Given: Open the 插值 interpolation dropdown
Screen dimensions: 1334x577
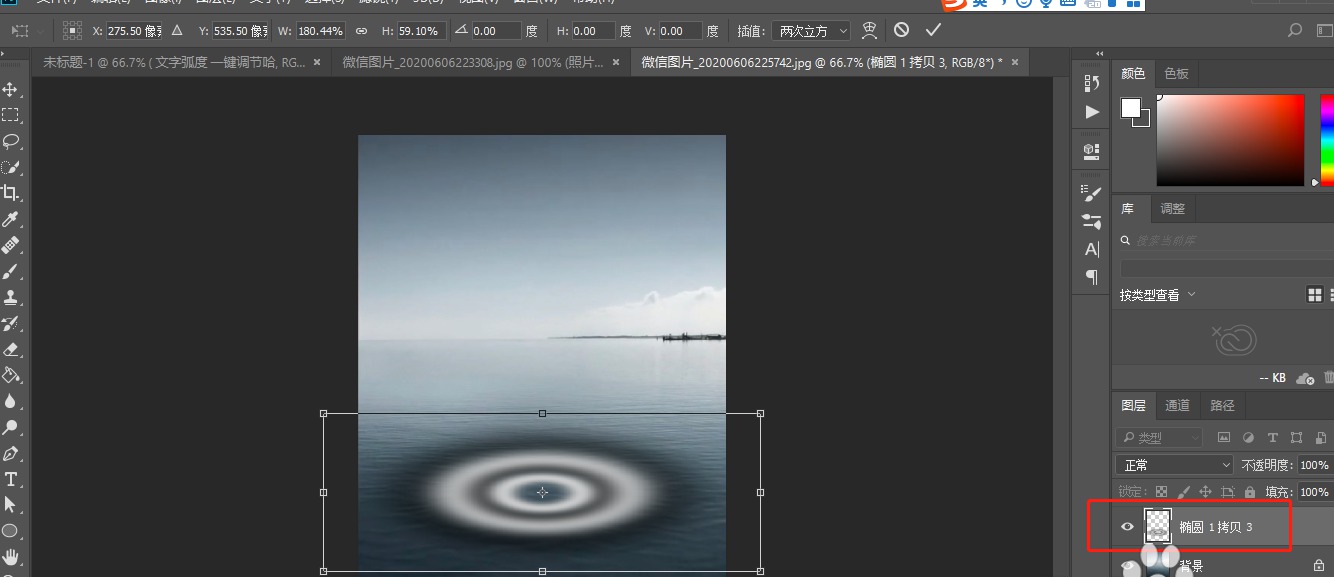Looking at the screenshot, I should [x=811, y=31].
